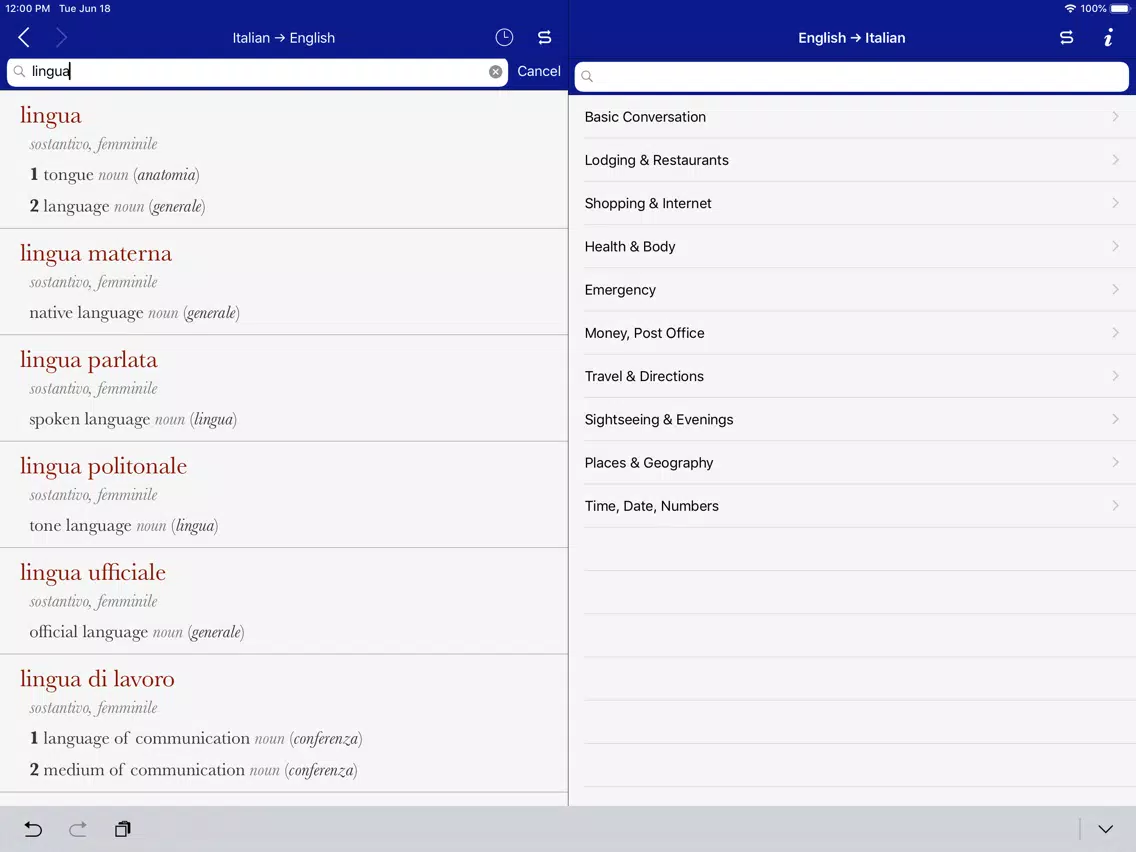Tap the Italian → English title
The image size is (1136, 852).
(x=283, y=38)
